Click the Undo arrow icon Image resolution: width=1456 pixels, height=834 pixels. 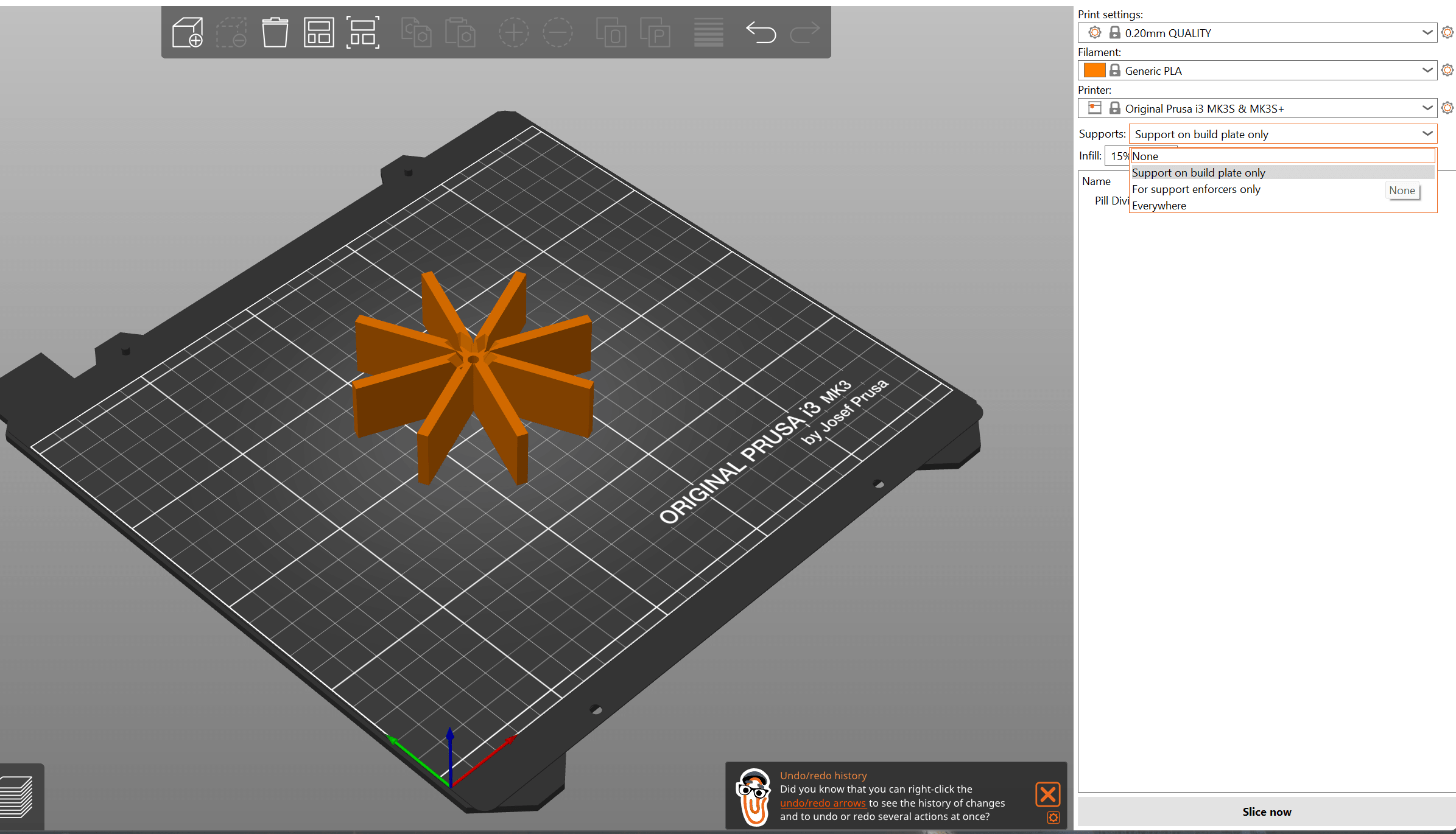point(761,32)
